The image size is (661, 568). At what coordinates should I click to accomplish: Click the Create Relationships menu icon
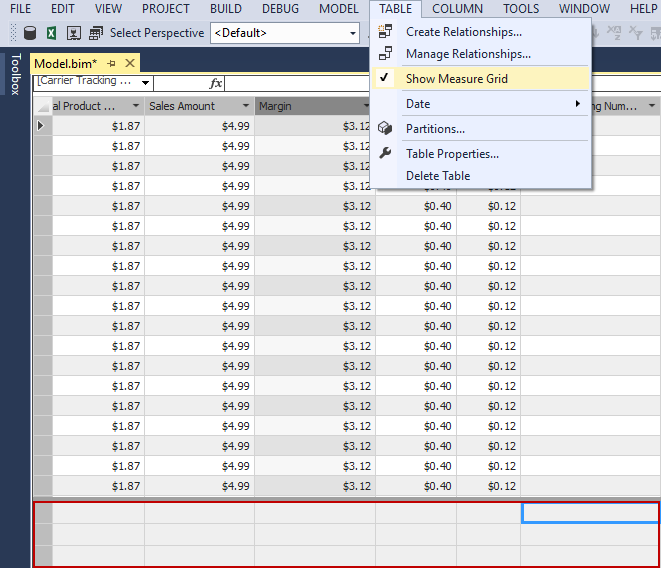385,32
